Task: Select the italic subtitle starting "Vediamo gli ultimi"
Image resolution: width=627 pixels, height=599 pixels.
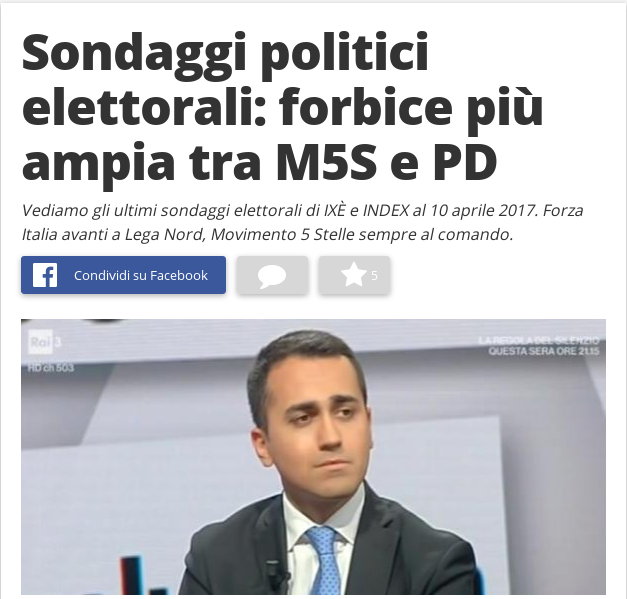Action: [302, 222]
